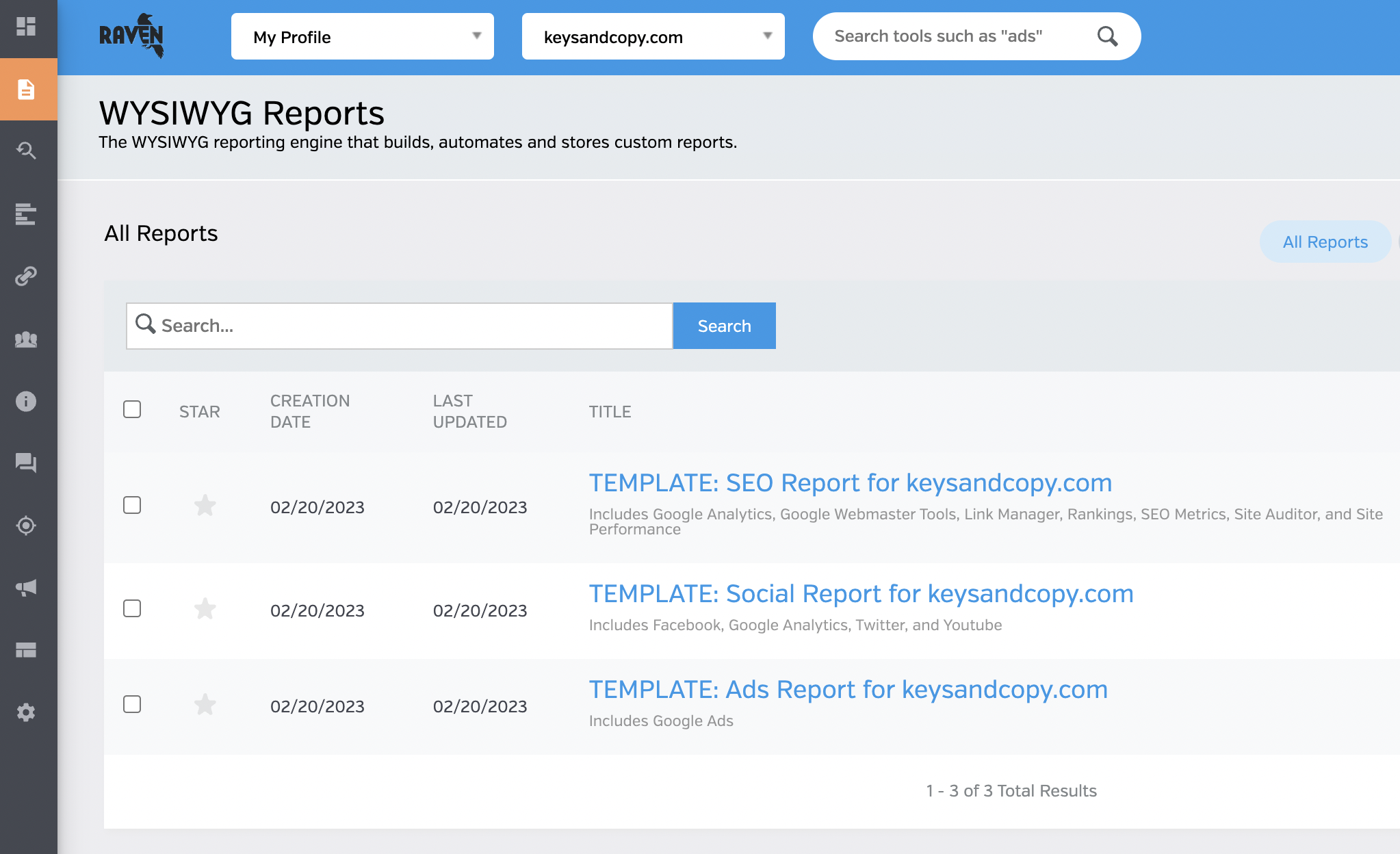Open the target crosshair icon in sidebar

click(26, 526)
